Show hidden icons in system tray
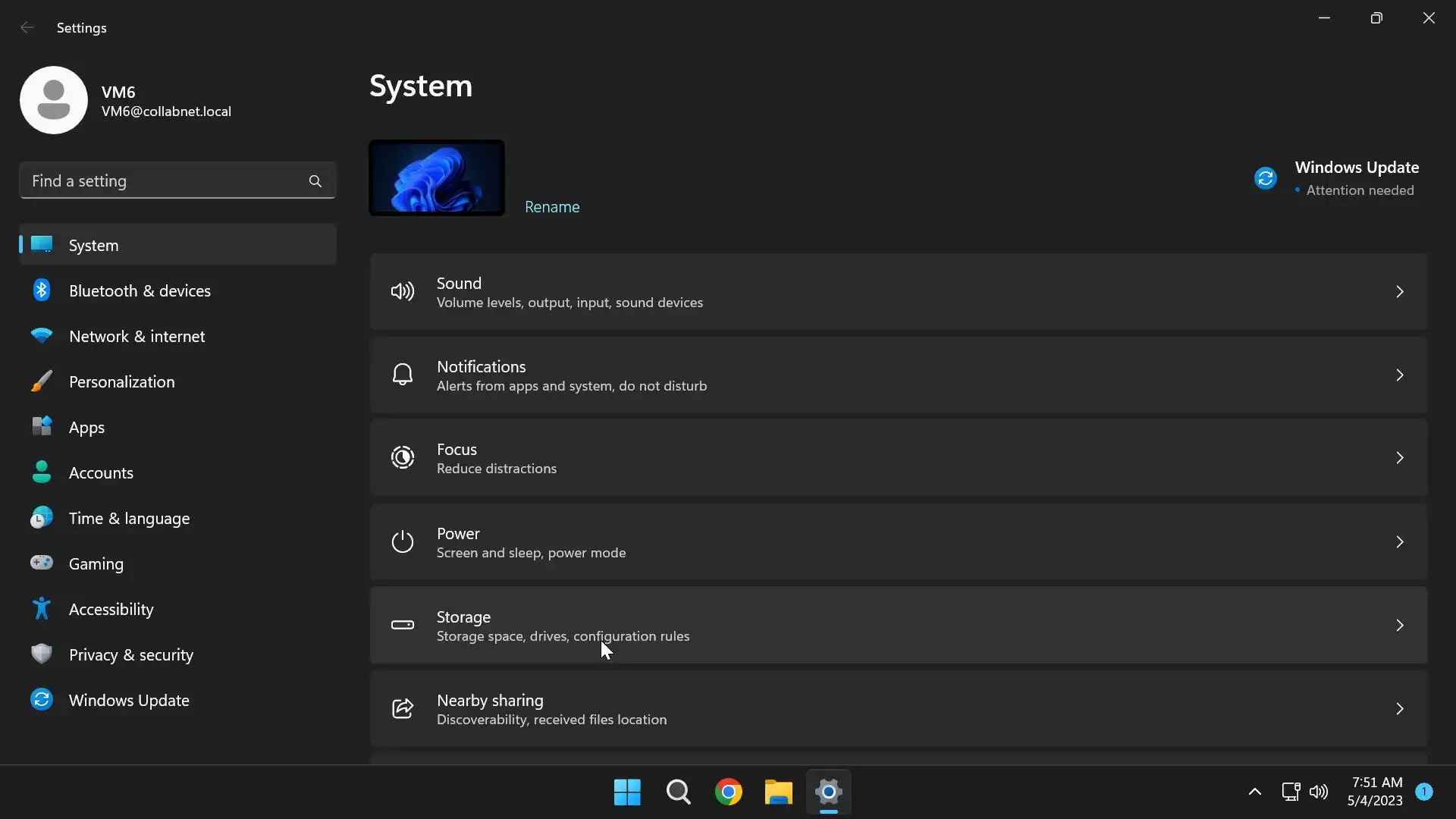The image size is (1456, 819). [1254, 792]
